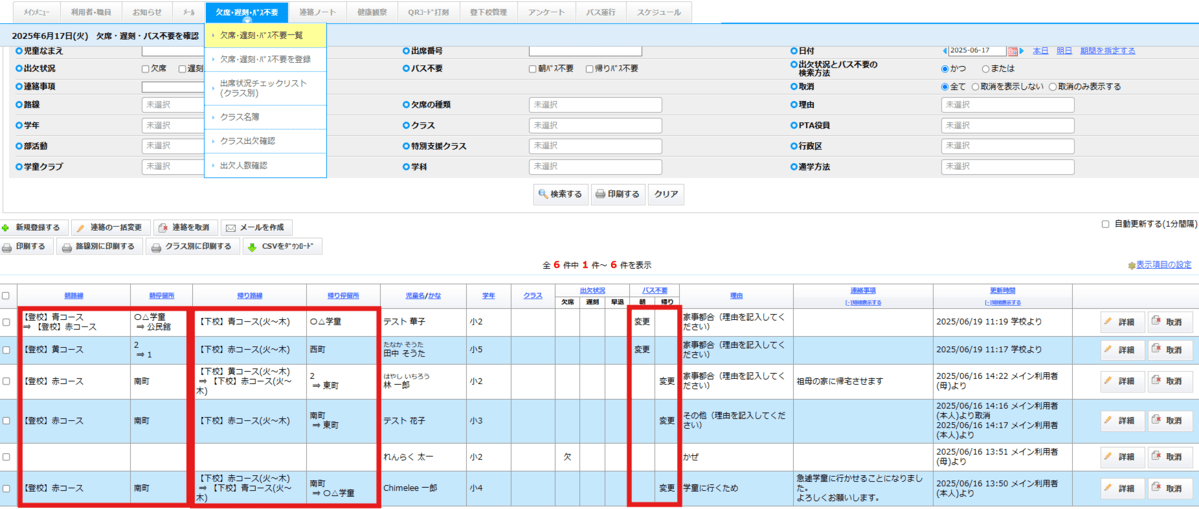Screen dimensions: 1199x509
Task: Sort by 更新時間 column header
Action: tap(1002, 290)
